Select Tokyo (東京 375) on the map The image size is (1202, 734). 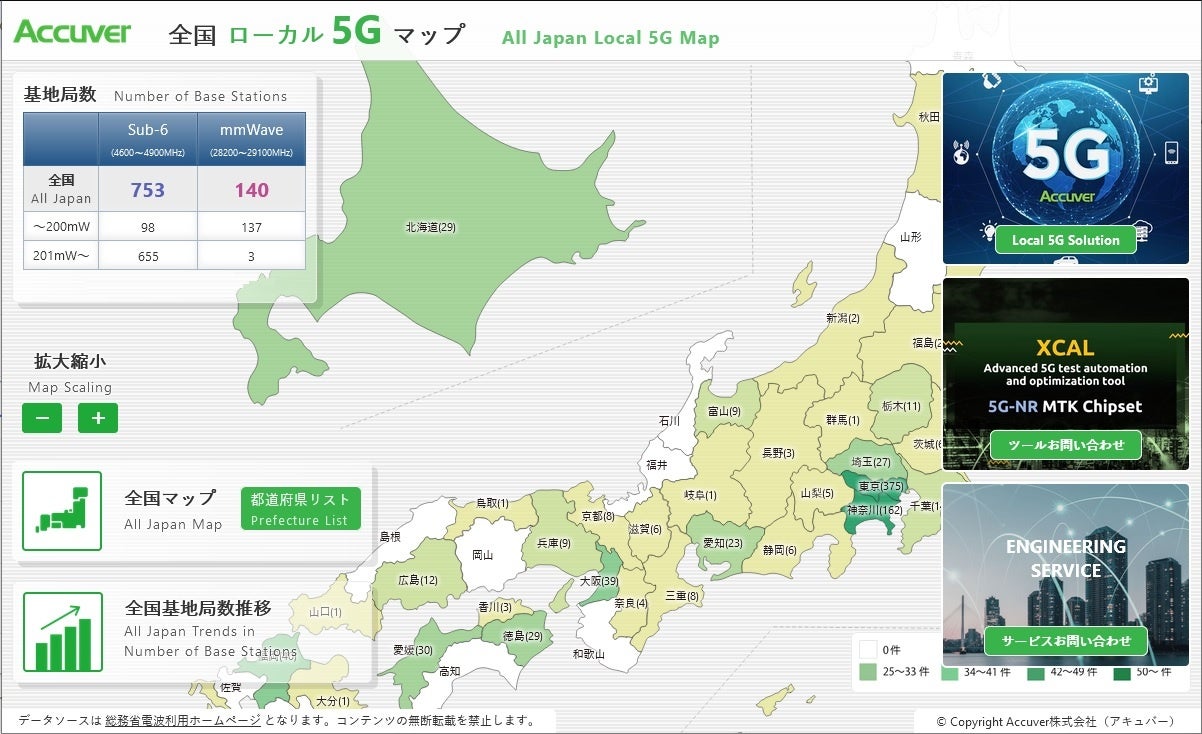[881, 486]
